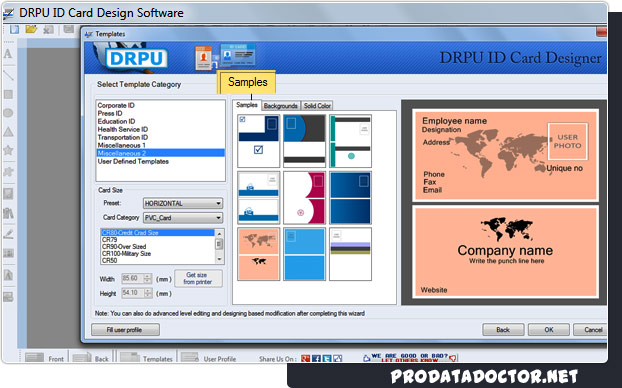Viewport: 622px width, 388px height.
Task: Select Health Service ID template category
Action: [123, 129]
